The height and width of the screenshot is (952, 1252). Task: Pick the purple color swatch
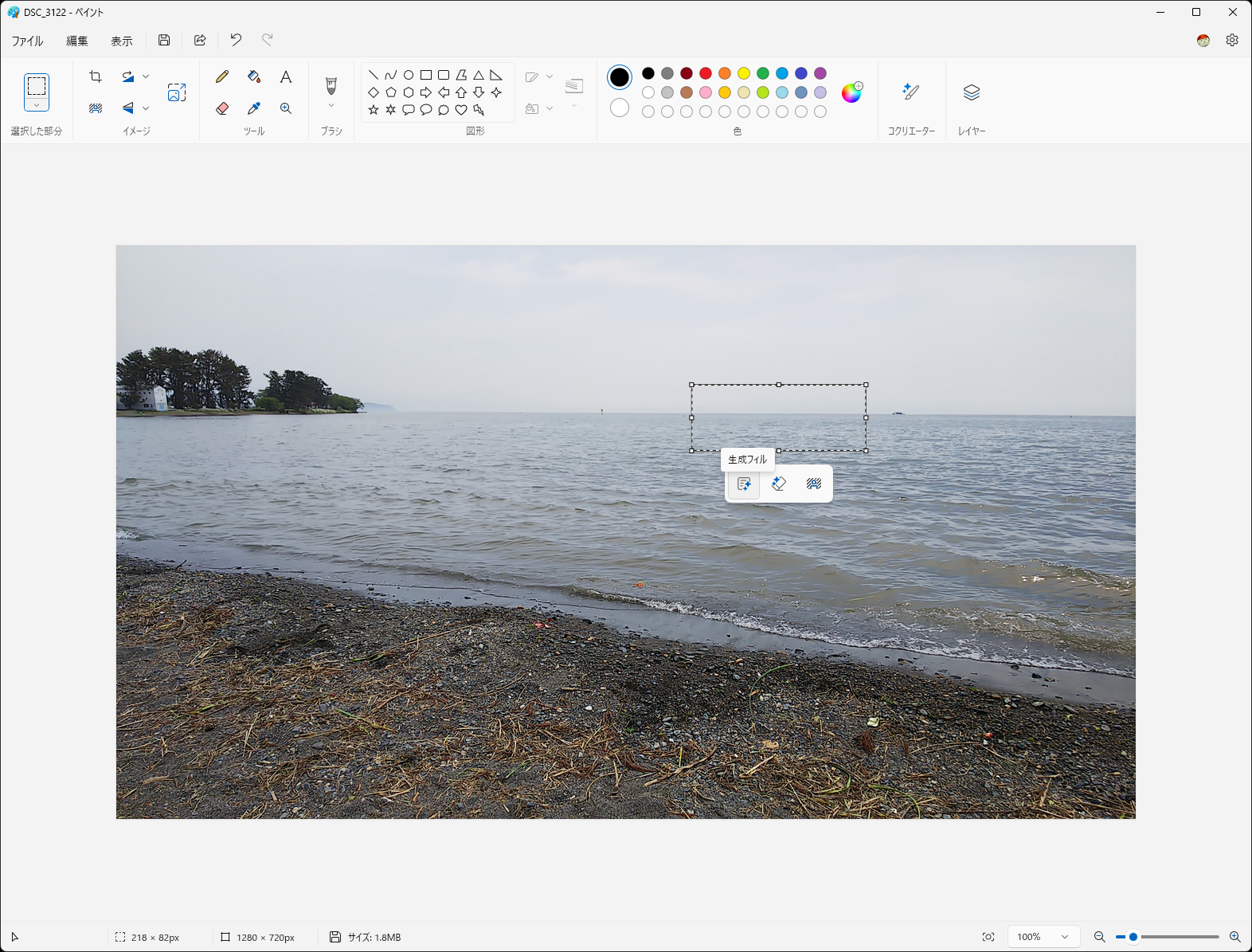(820, 73)
